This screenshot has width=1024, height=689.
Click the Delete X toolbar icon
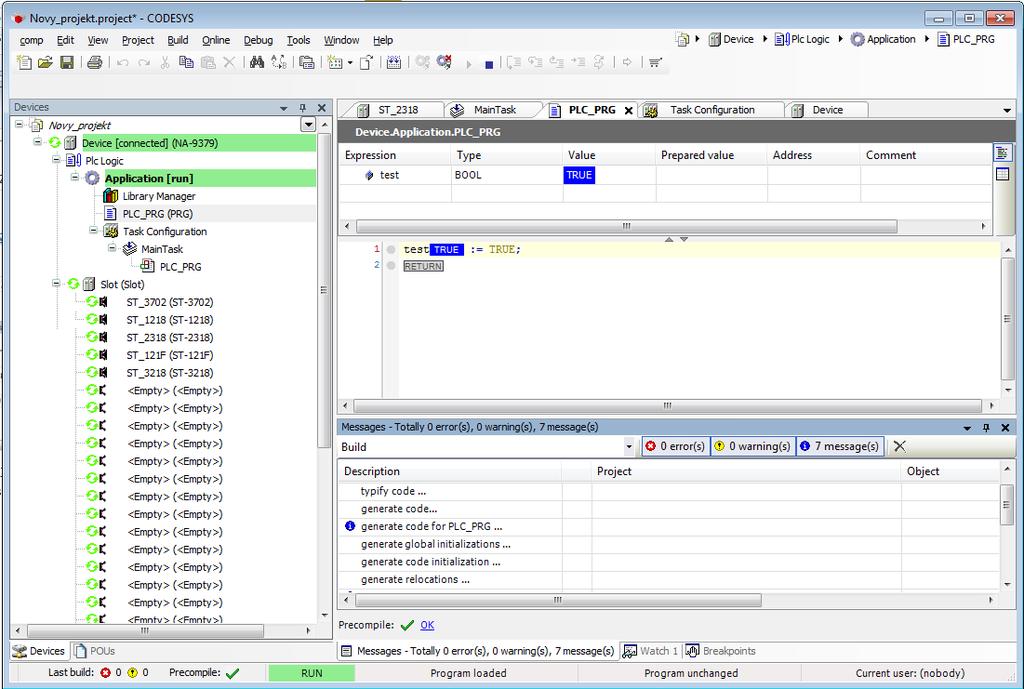229,62
